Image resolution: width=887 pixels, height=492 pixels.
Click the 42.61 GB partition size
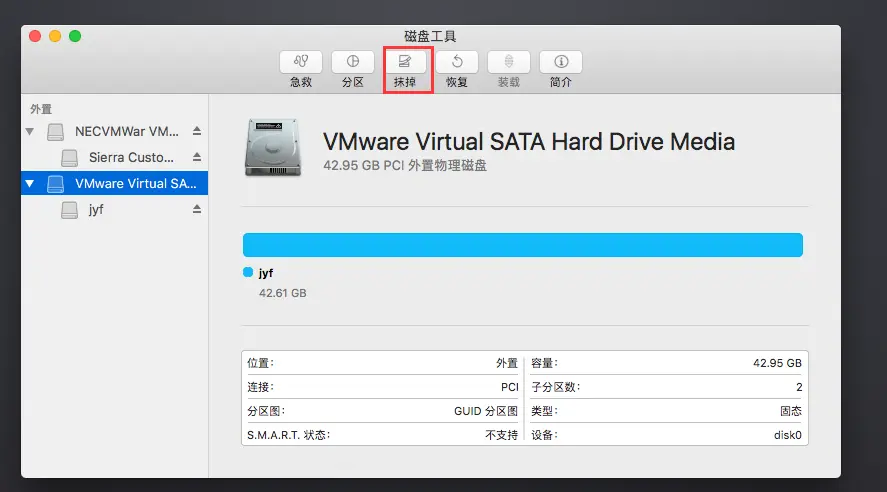pyautogui.click(x=283, y=293)
